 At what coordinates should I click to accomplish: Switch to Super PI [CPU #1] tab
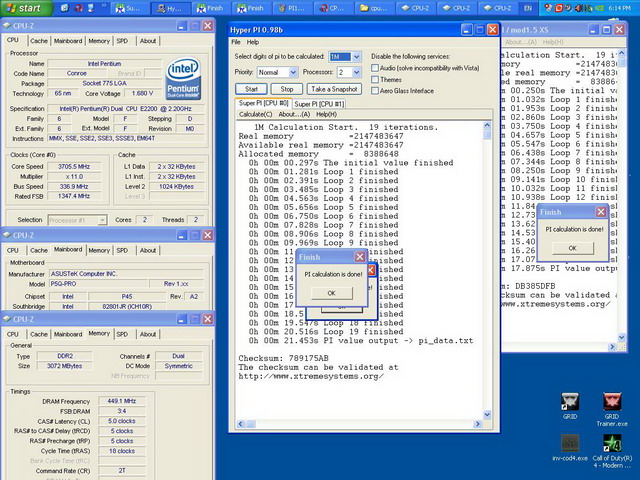[319, 103]
